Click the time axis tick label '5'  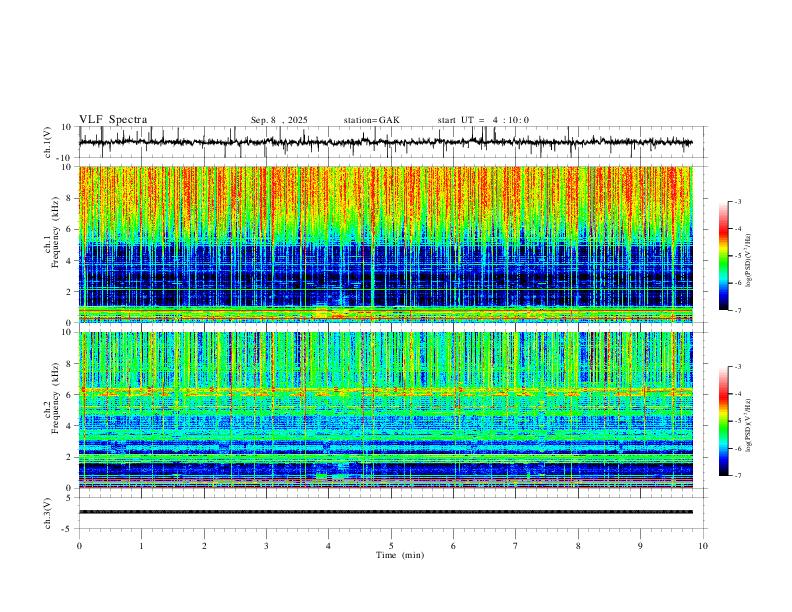point(391,546)
